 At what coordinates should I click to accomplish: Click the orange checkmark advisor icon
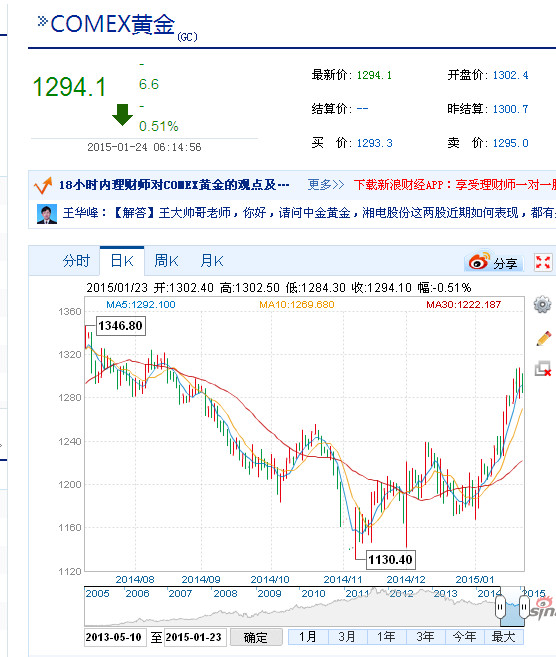click(x=43, y=185)
